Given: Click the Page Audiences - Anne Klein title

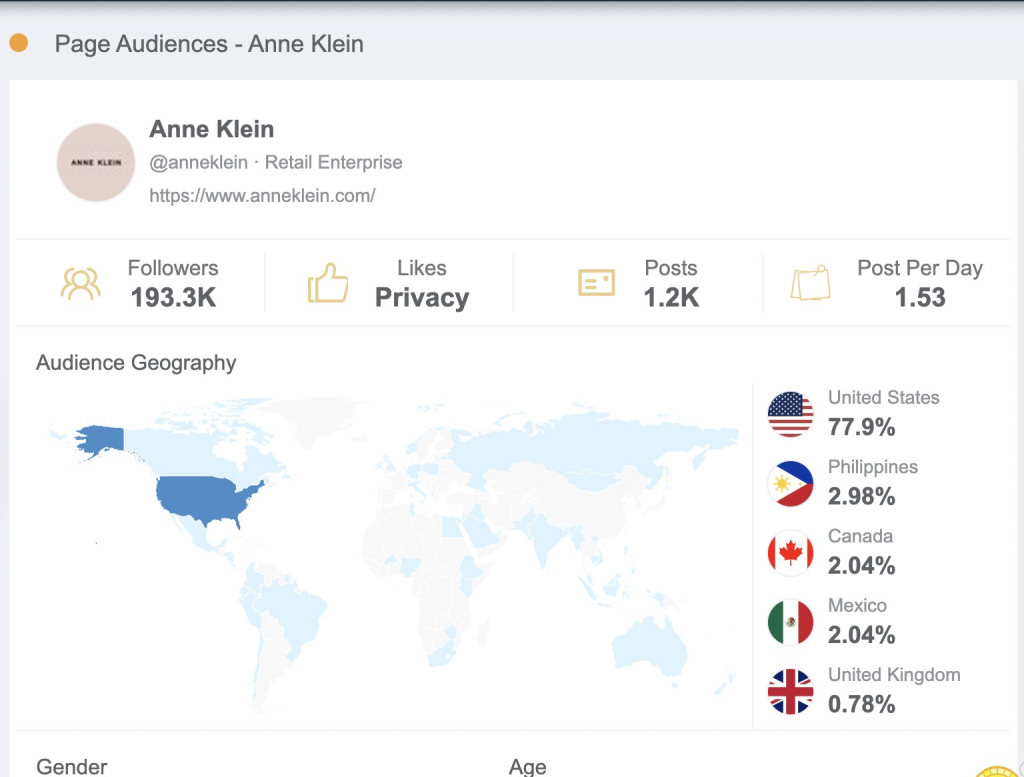Looking at the screenshot, I should (209, 44).
